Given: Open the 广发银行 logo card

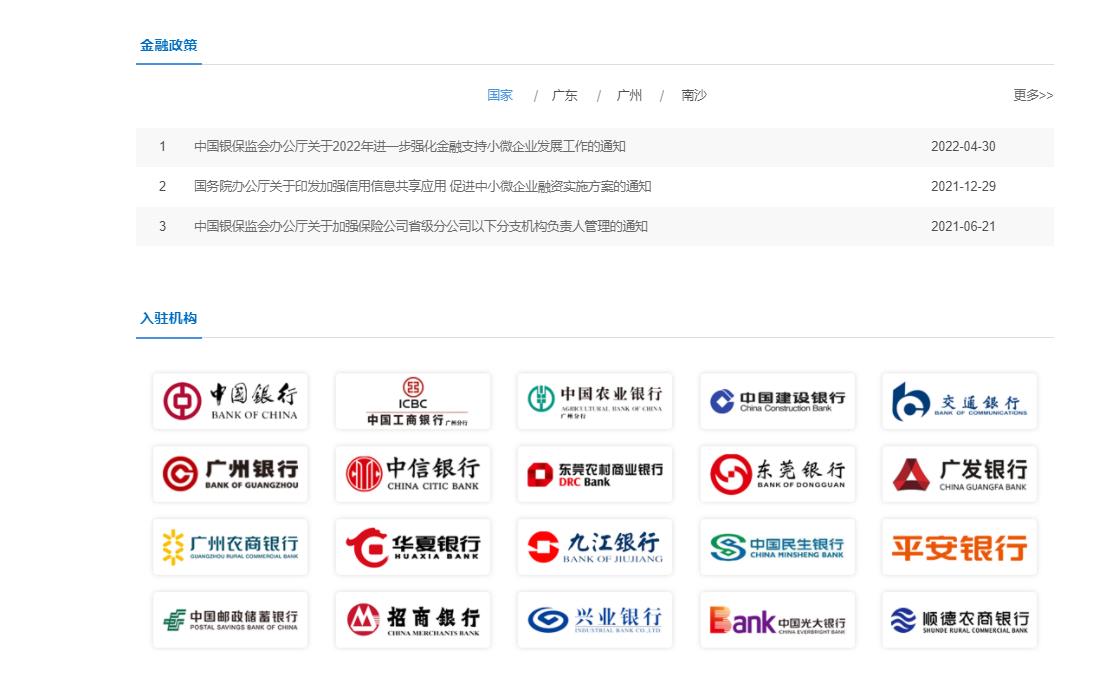Looking at the screenshot, I should [x=960, y=474].
